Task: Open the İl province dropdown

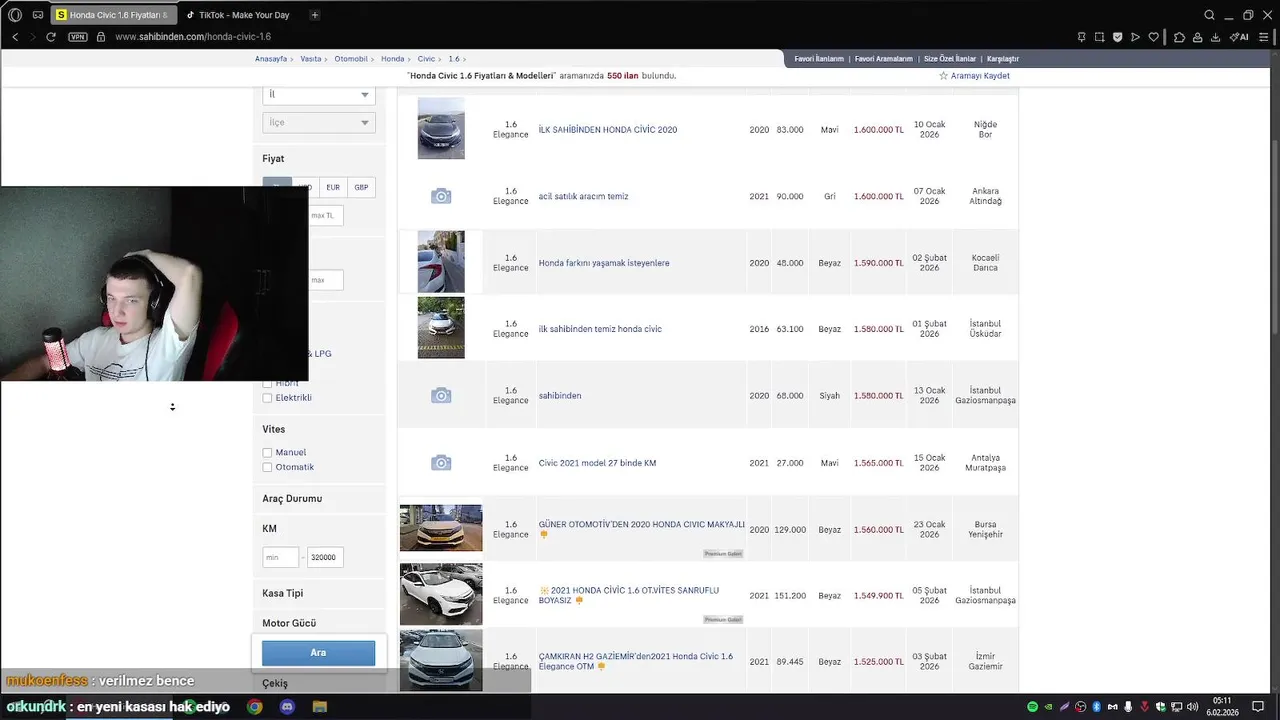Action: click(x=319, y=94)
